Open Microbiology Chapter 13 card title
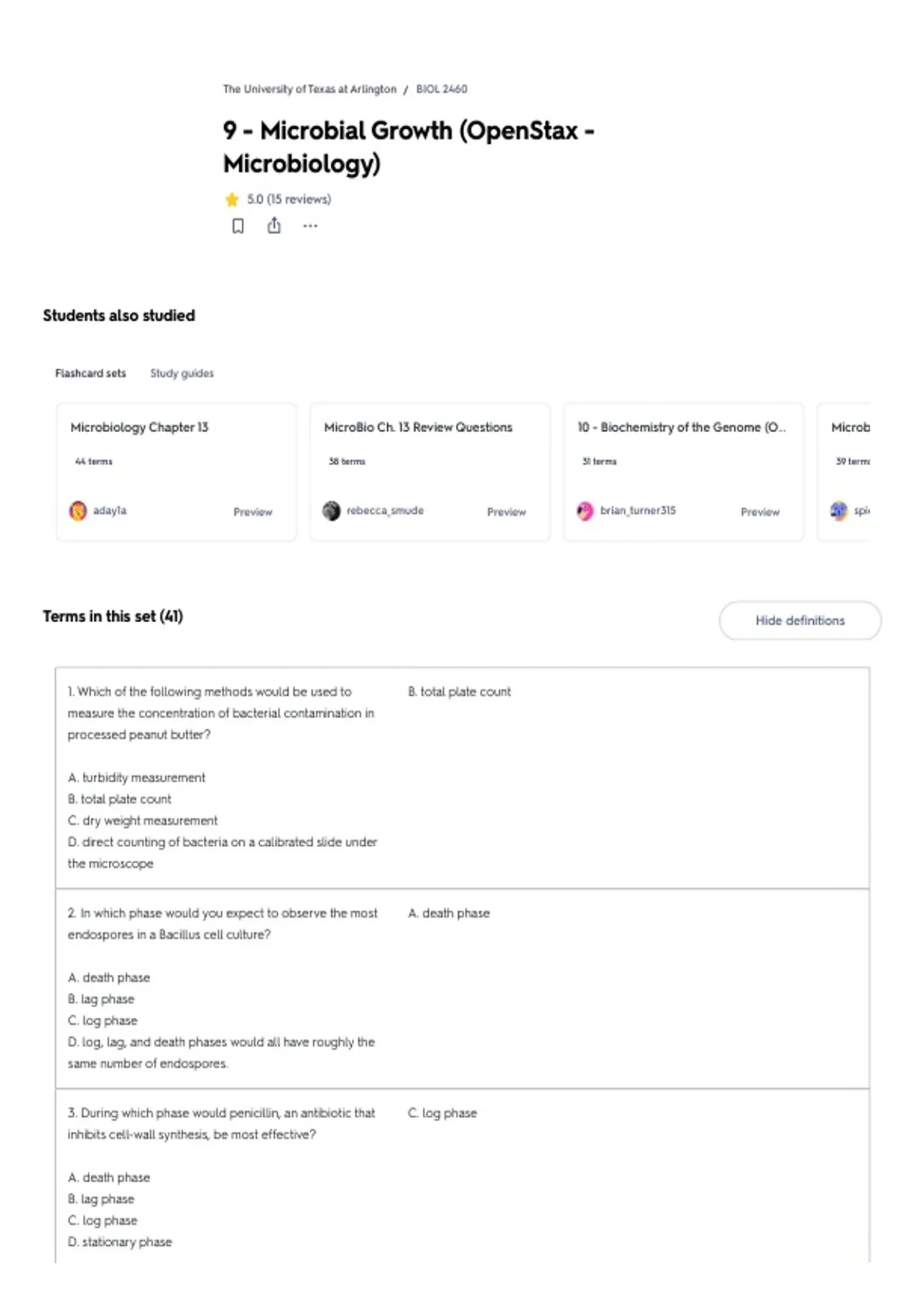This screenshot has height=1309, width=924. click(x=139, y=427)
